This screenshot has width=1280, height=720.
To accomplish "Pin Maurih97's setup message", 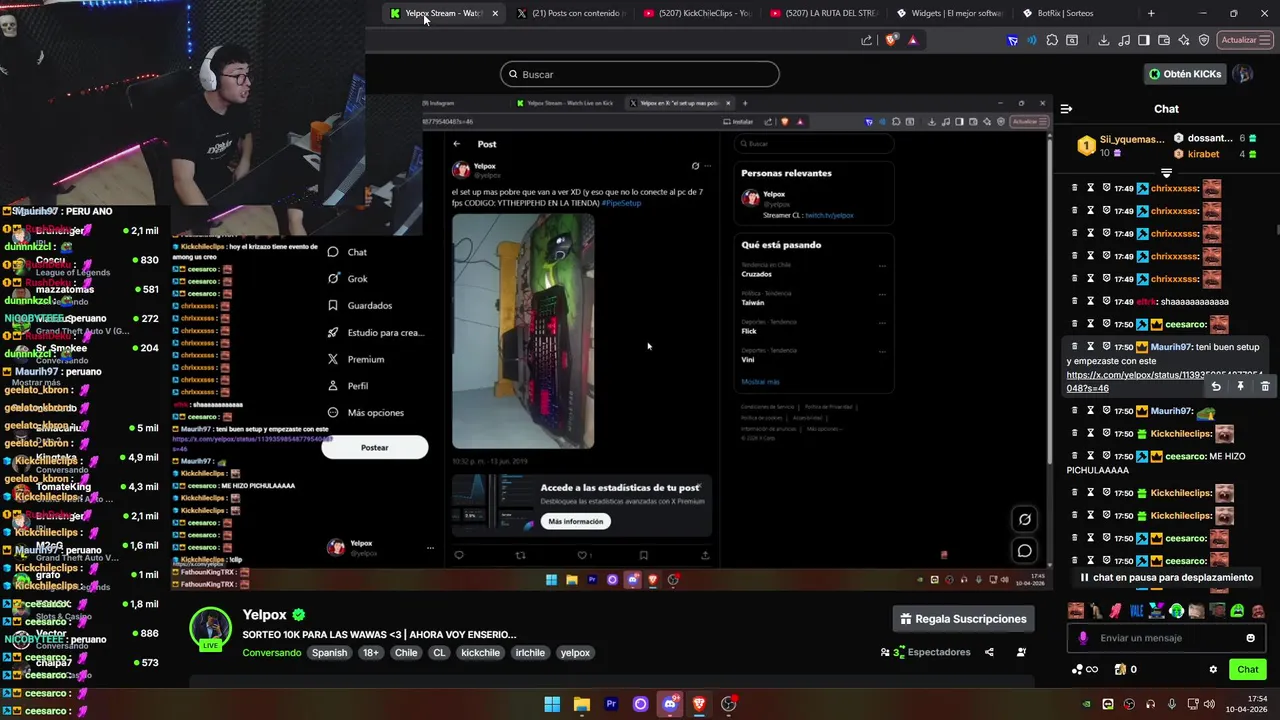I will pyautogui.click(x=1240, y=386).
